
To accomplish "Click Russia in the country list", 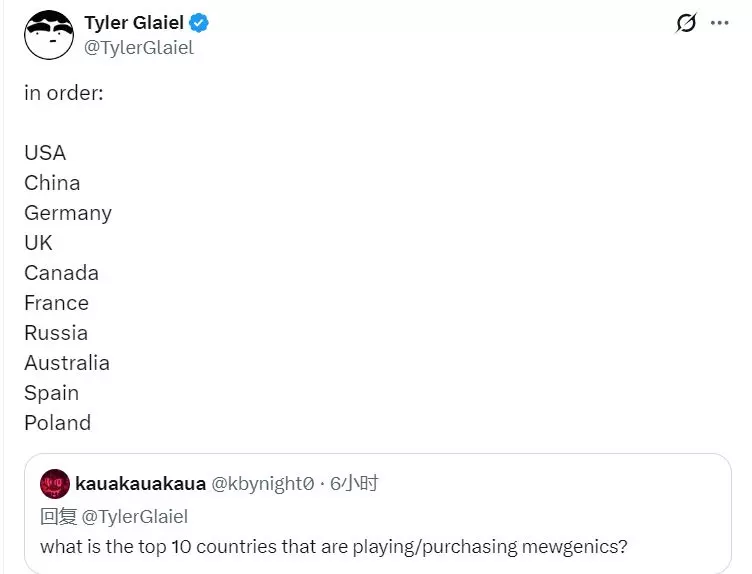I will tap(56, 333).
